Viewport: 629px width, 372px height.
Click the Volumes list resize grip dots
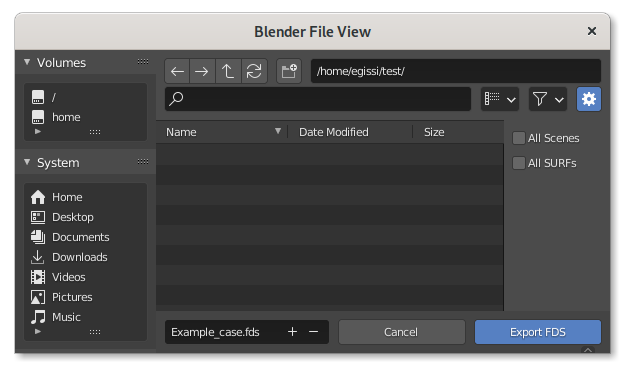point(95,132)
